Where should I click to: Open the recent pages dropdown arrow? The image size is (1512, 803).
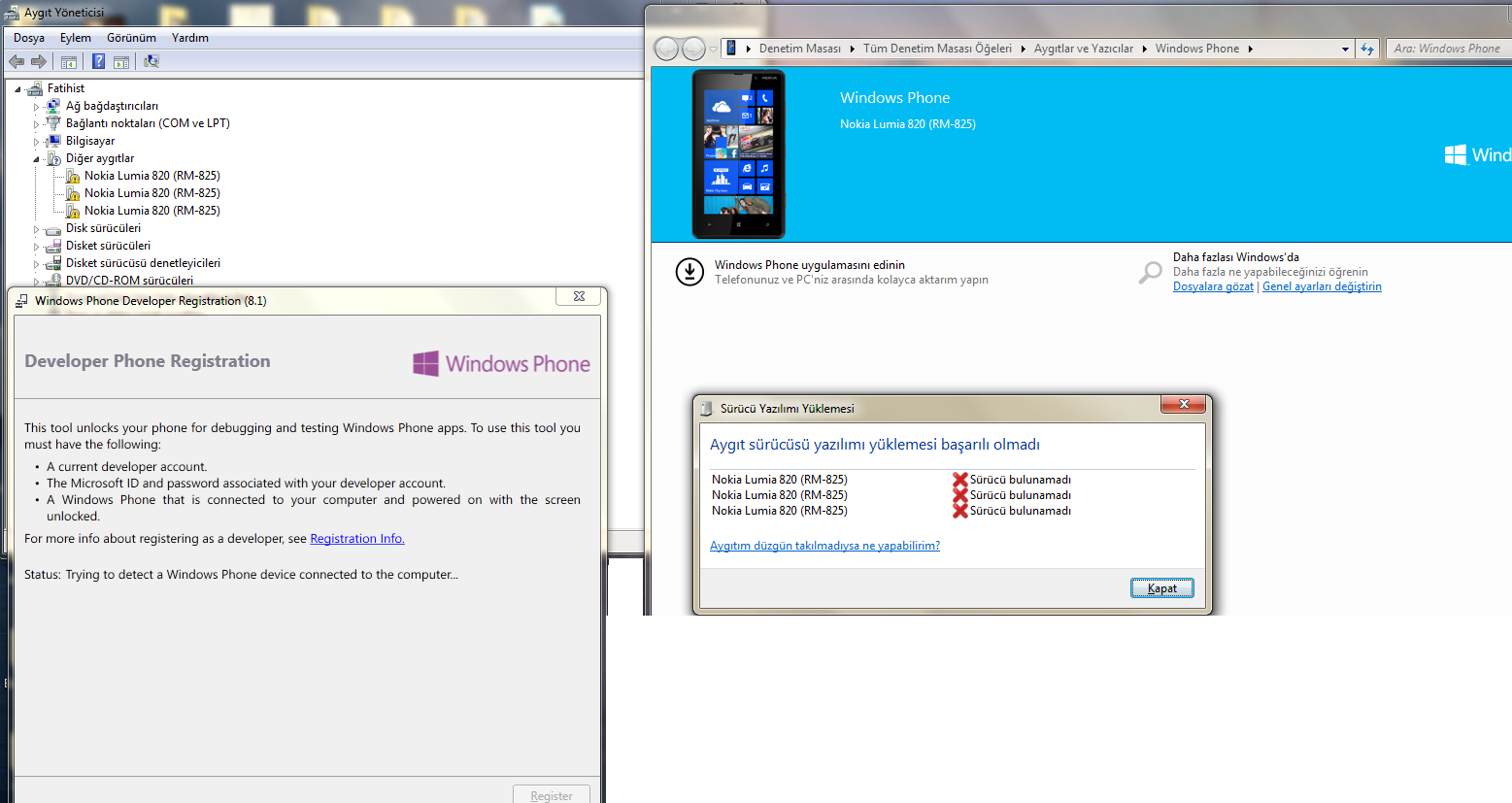[713, 49]
